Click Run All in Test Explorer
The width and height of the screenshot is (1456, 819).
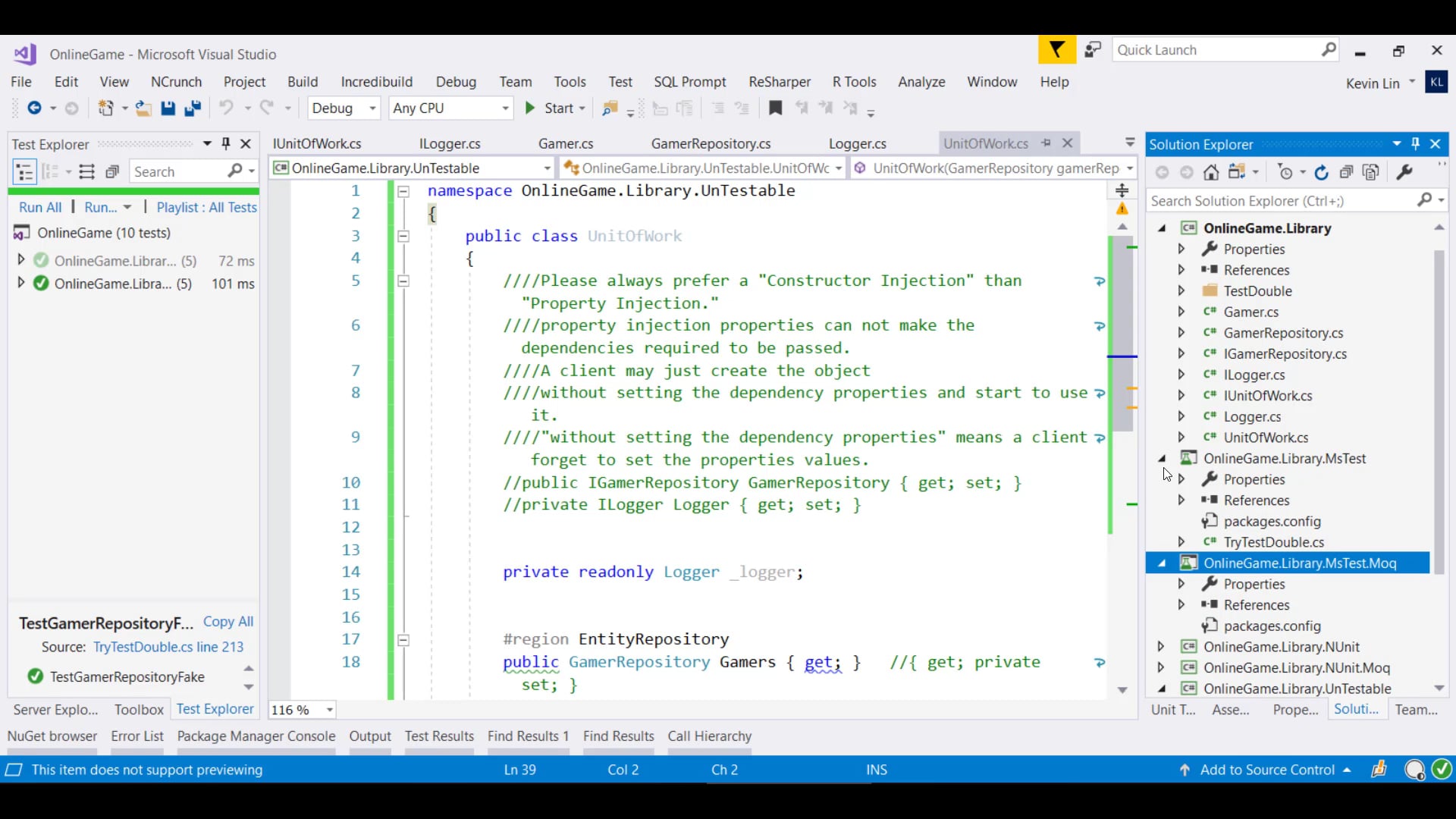(x=40, y=208)
